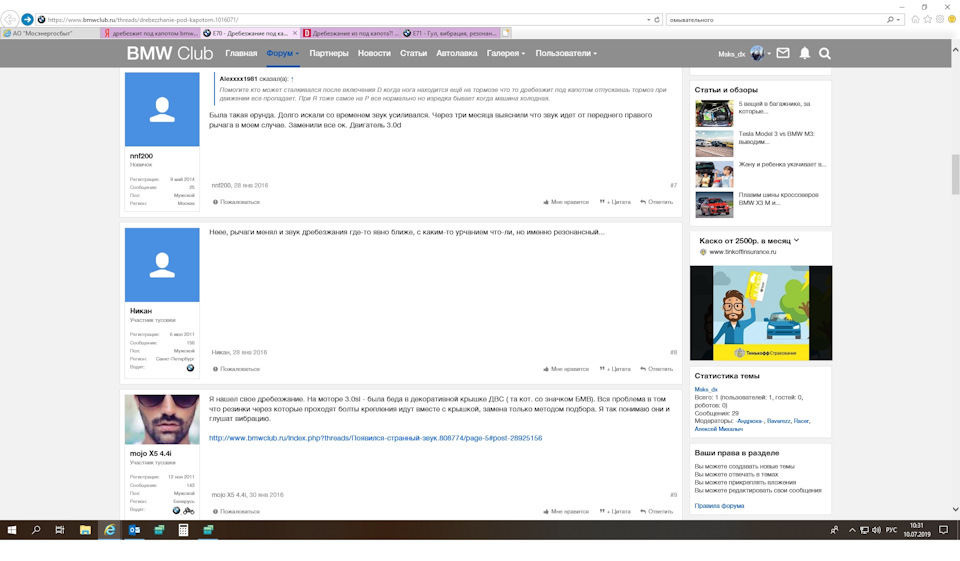Open messages envelope icon in header
The height and width of the screenshot is (561, 960).
(782, 53)
